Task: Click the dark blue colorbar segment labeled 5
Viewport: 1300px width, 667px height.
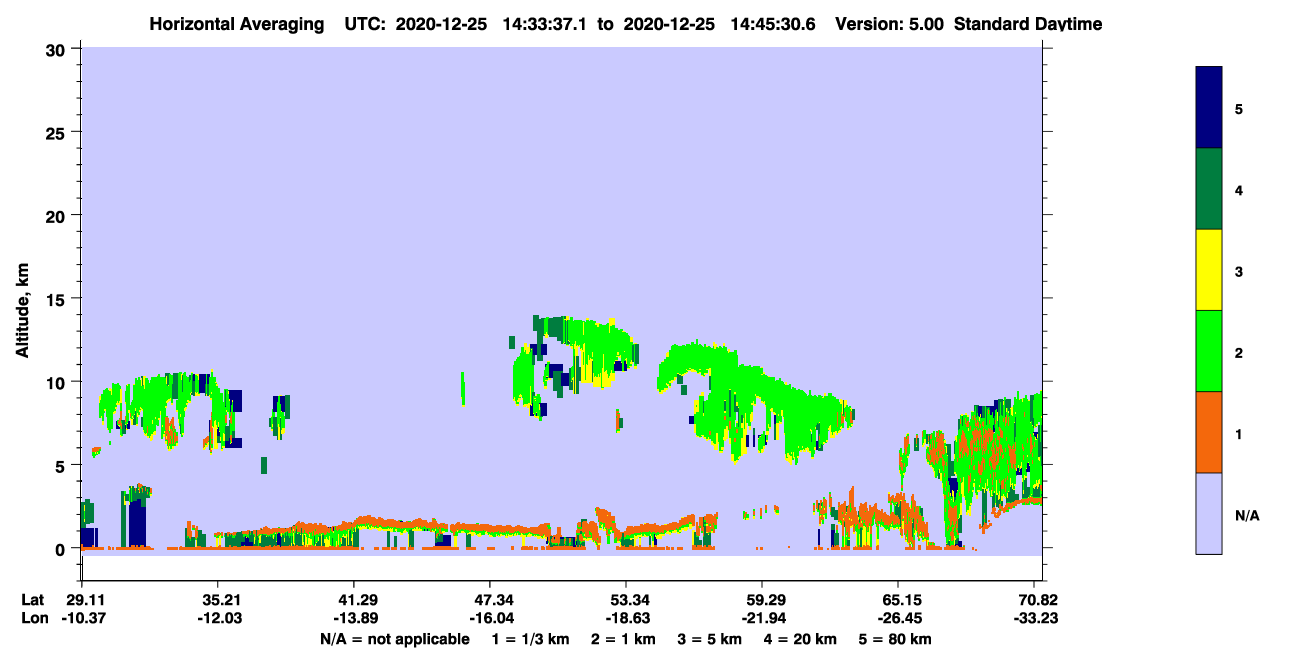Action: [x=1209, y=108]
